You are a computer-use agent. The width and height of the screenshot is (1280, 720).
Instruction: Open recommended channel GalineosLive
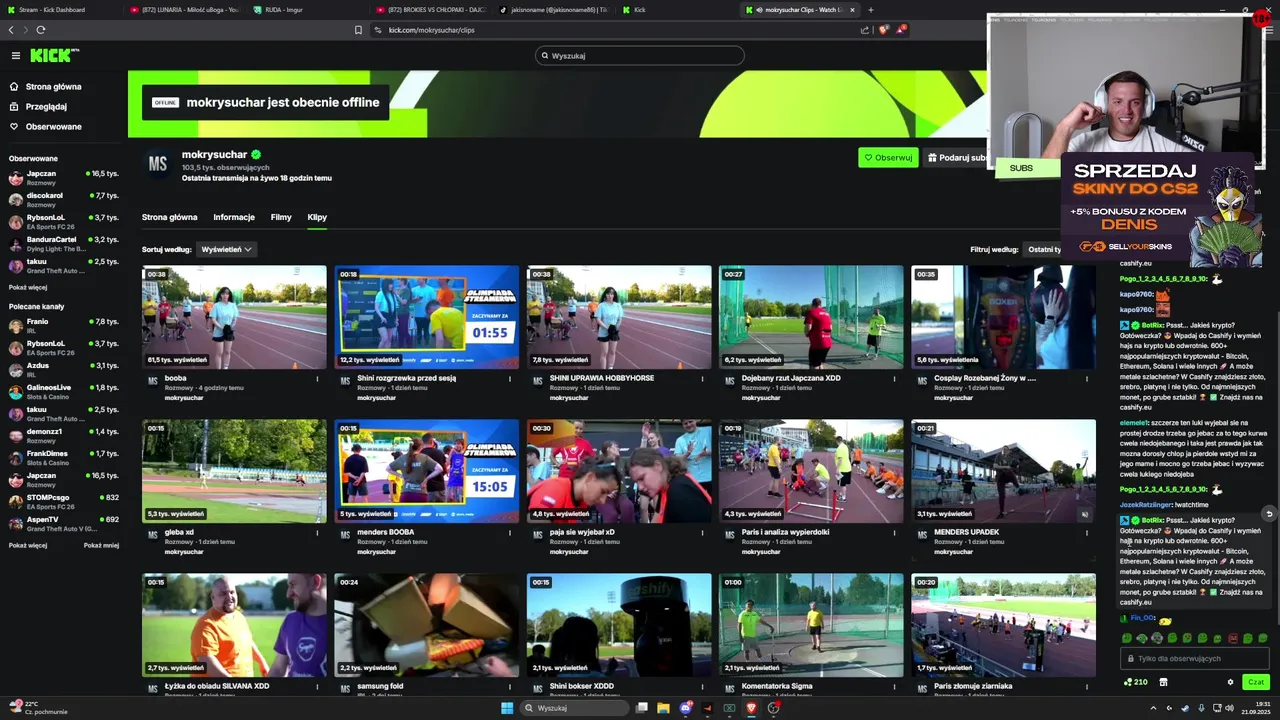[x=64, y=392]
